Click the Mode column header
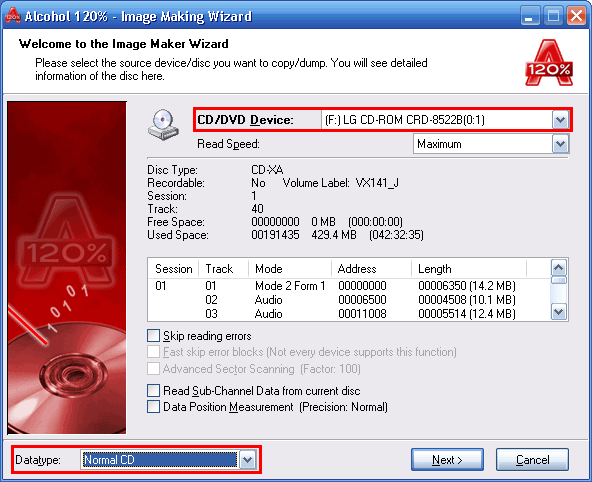This screenshot has height=482, width=592. [290, 269]
